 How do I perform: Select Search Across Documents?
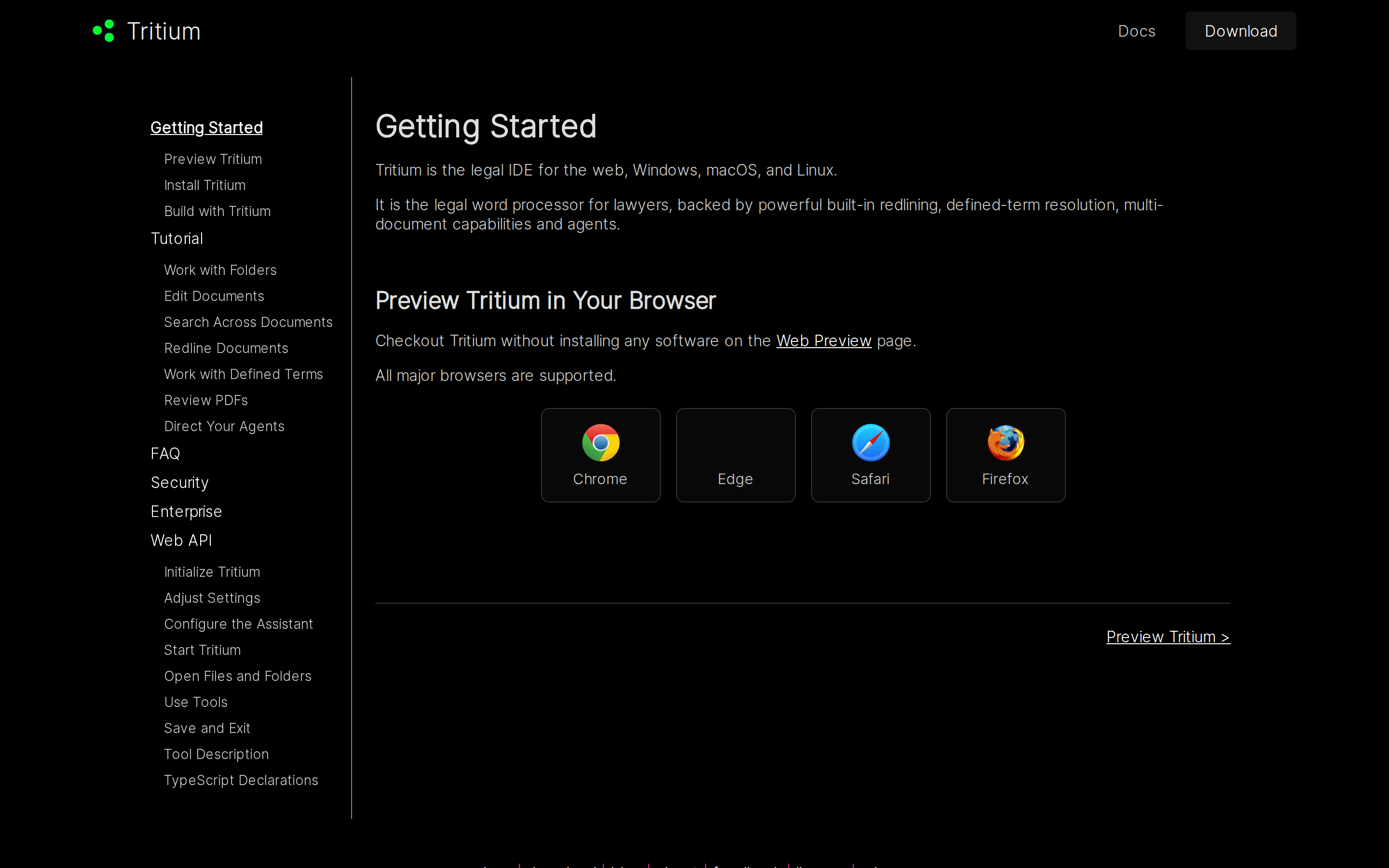tap(248, 322)
